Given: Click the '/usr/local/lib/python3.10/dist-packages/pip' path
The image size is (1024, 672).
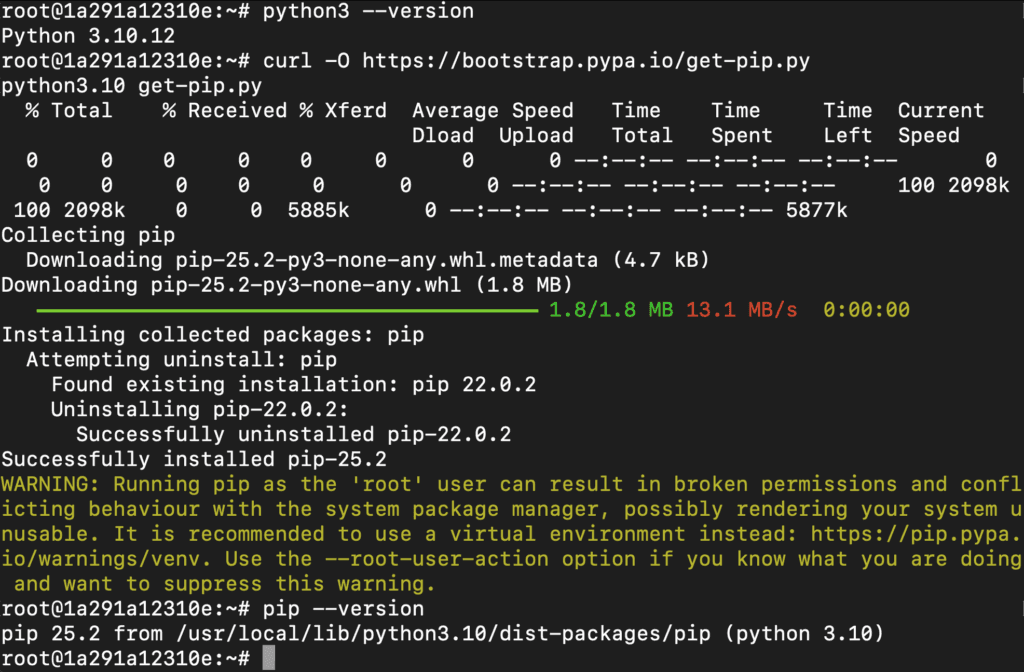Looking at the screenshot, I should (443, 633).
